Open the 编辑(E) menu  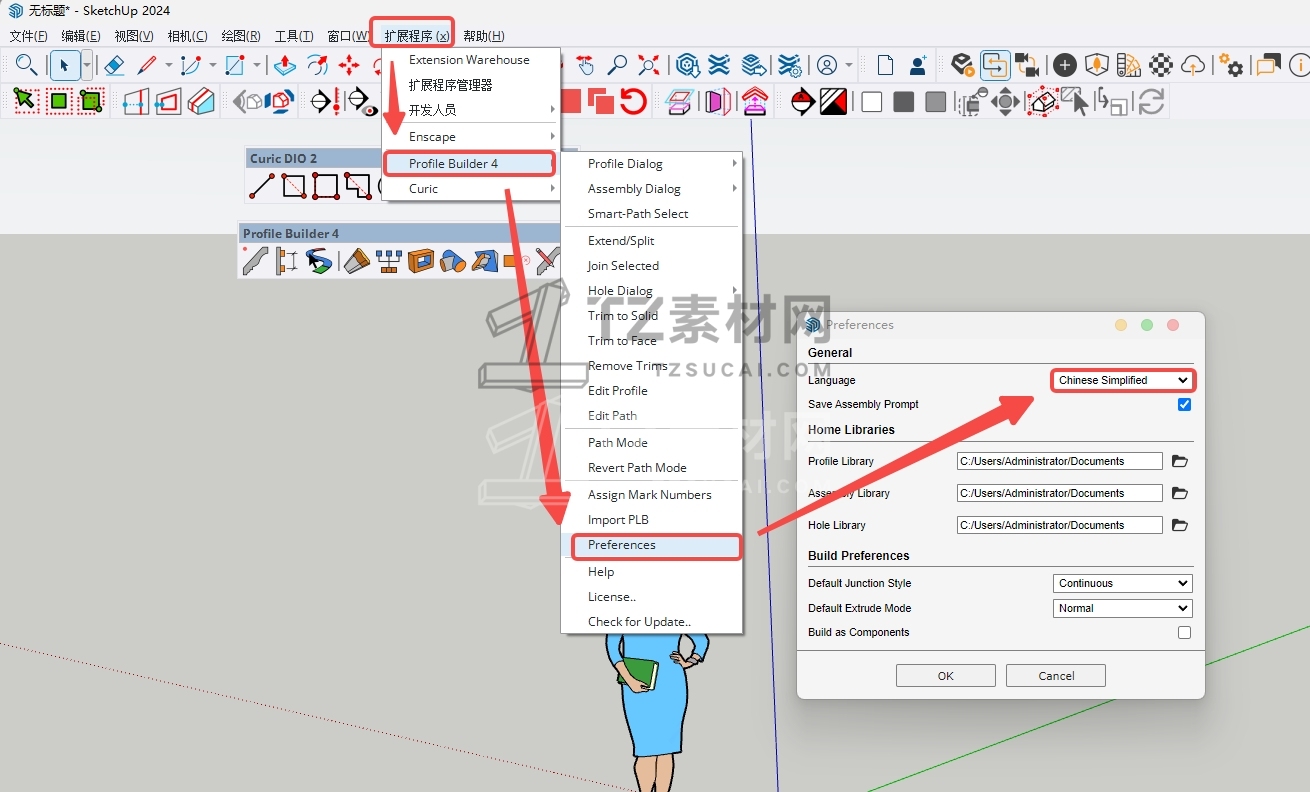[x=81, y=36]
